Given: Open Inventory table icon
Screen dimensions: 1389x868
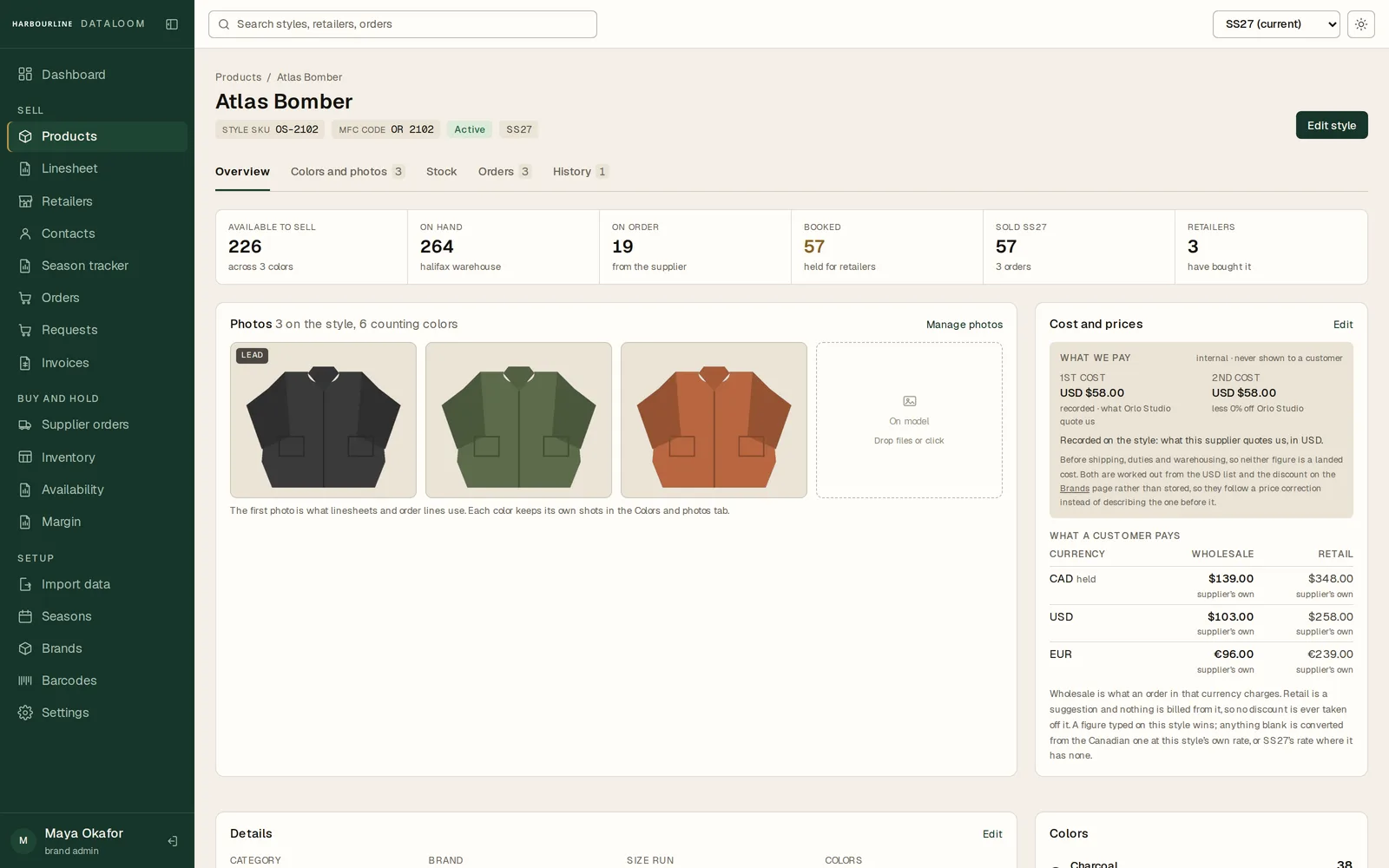Looking at the screenshot, I should click(x=25, y=457).
